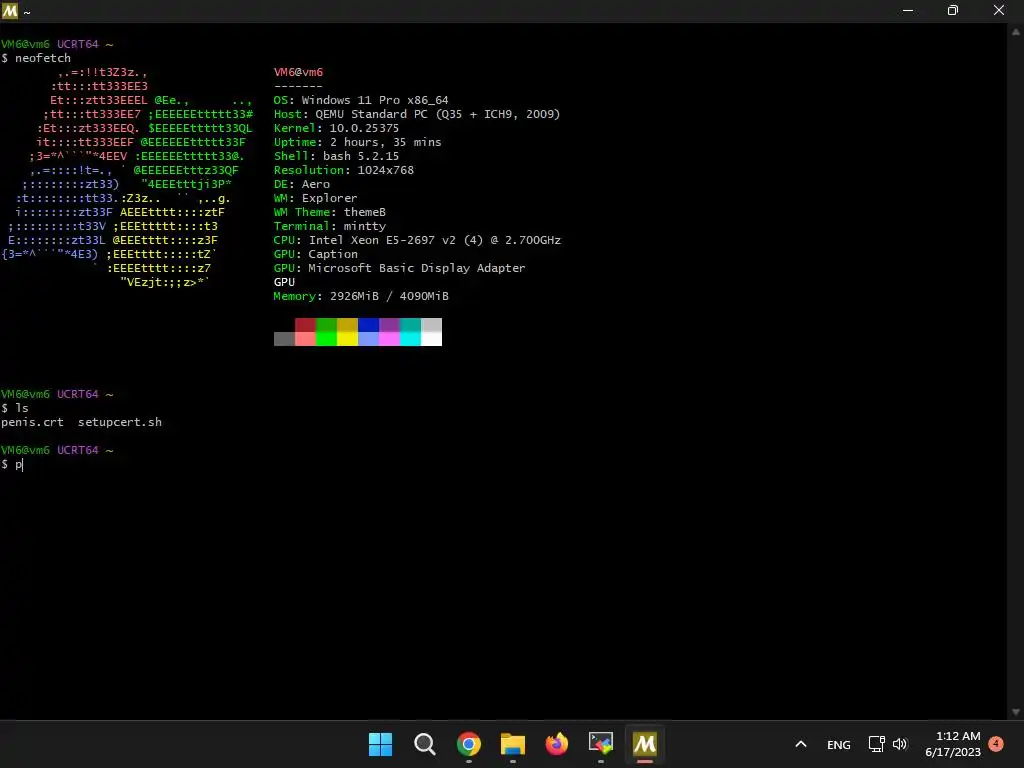
Task: Click the dark blue color block
Action: tap(368, 325)
